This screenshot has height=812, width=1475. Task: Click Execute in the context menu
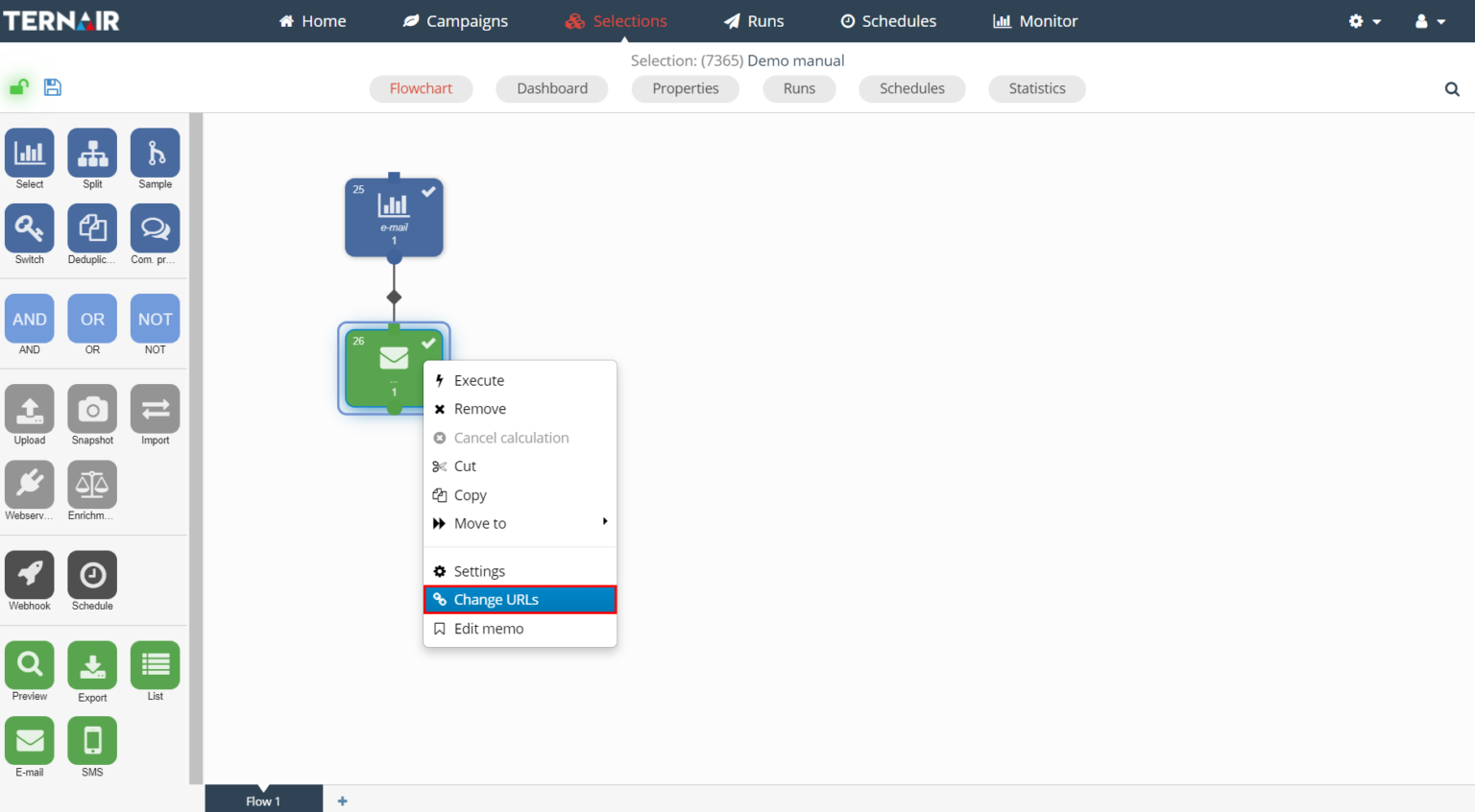(x=520, y=380)
